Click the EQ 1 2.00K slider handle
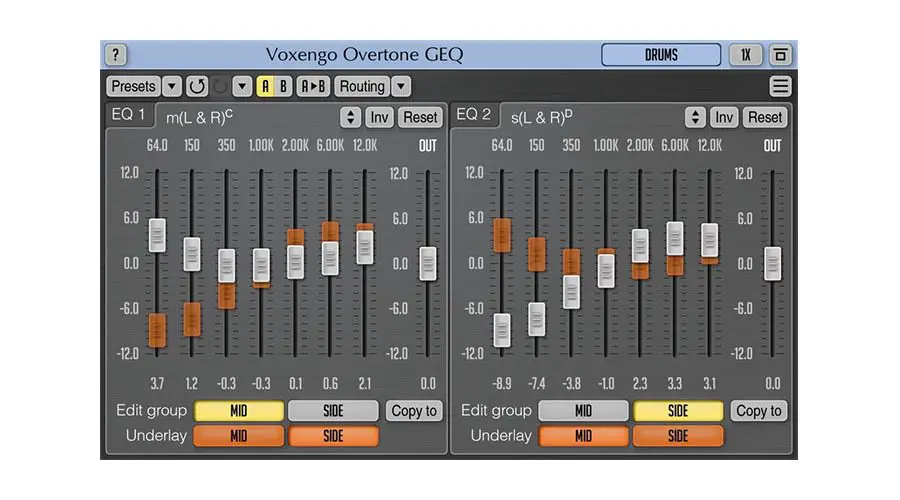This screenshot has width=900, height=500. pos(296,262)
